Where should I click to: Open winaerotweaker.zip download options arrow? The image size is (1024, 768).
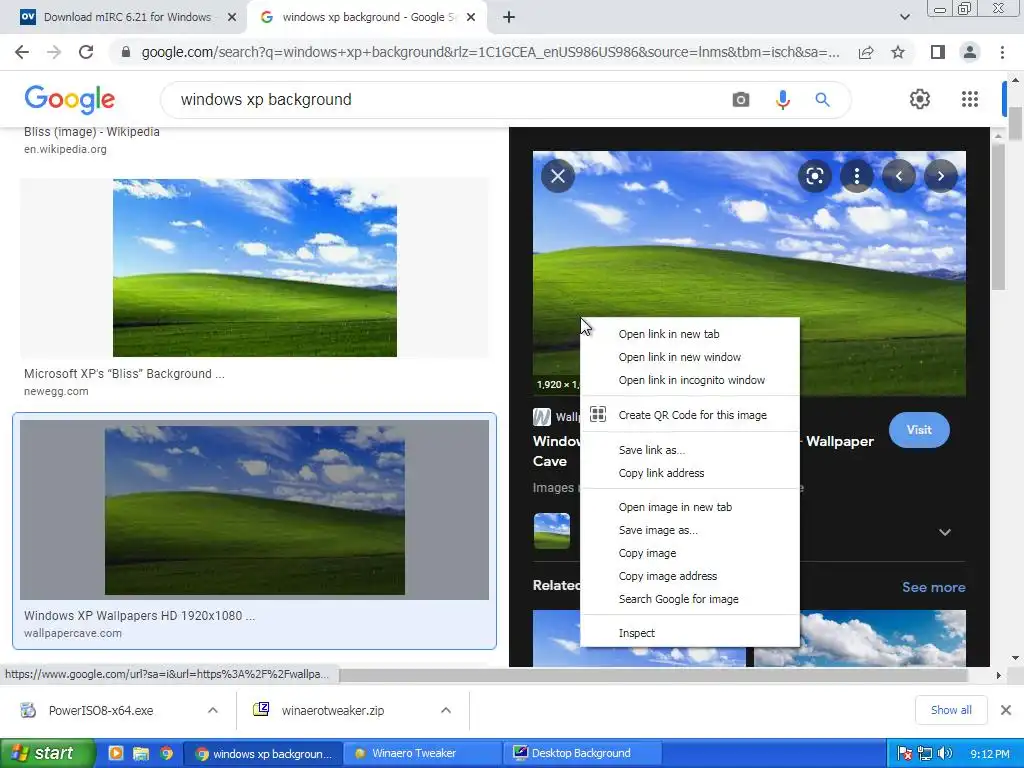pyautogui.click(x=446, y=710)
